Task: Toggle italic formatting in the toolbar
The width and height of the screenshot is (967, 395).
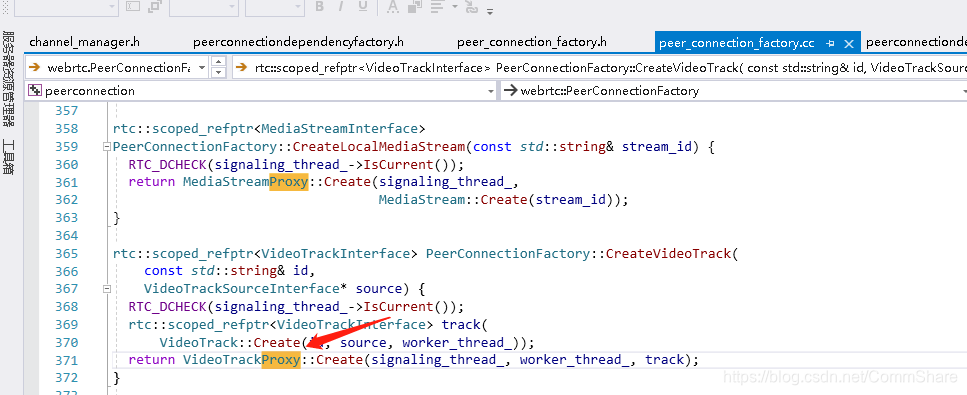Action: click(x=341, y=7)
